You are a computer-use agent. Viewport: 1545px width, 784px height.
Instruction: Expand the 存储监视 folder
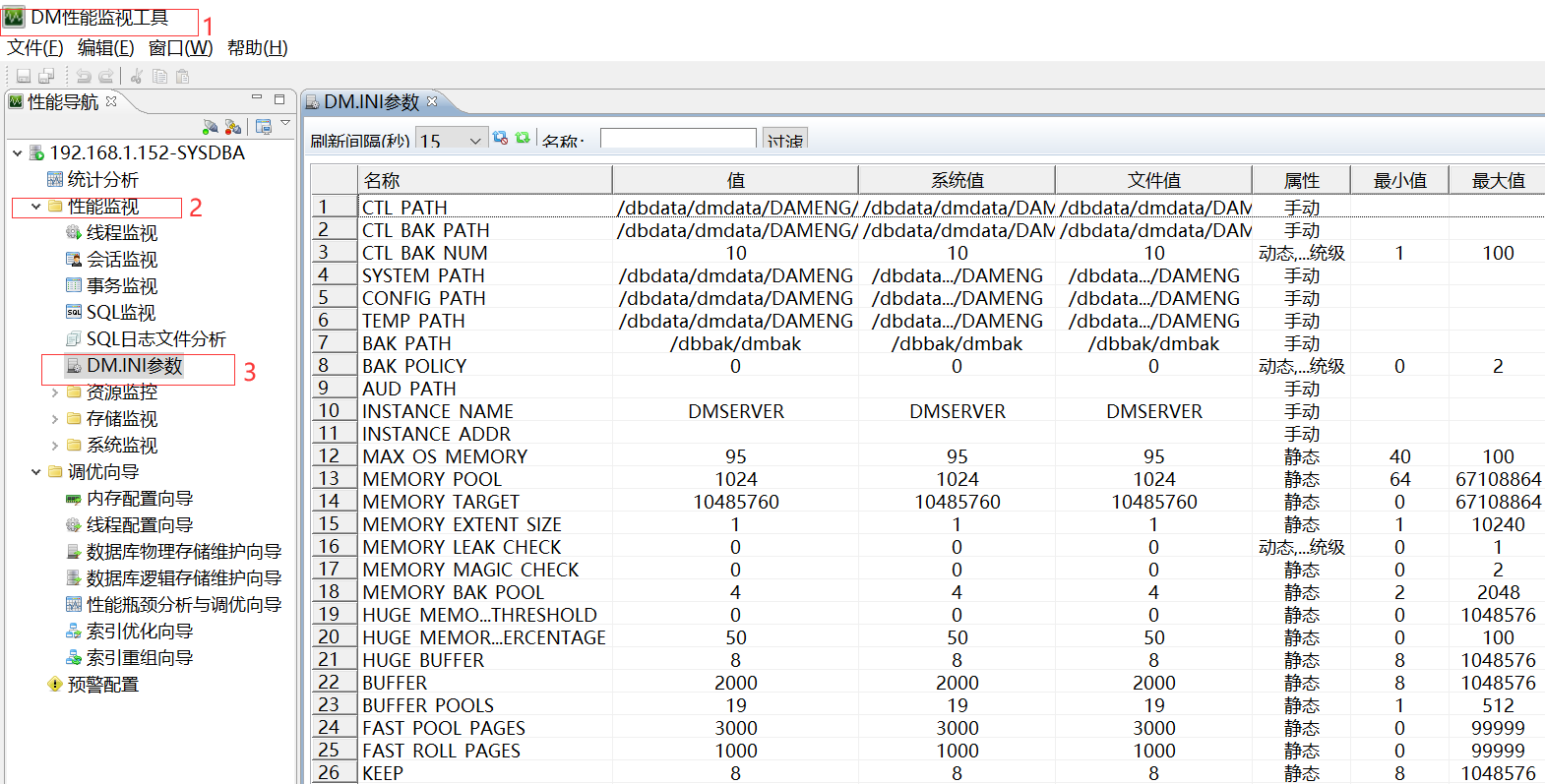[x=55, y=419]
